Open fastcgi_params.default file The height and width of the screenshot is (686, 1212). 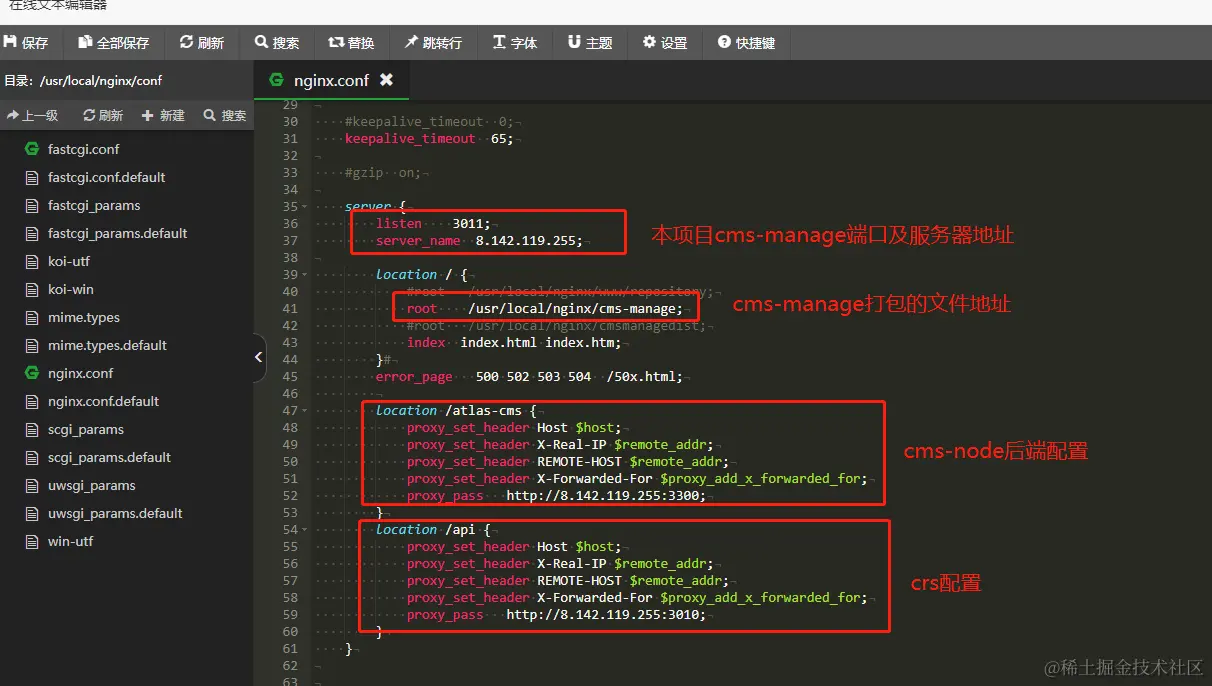(117, 233)
